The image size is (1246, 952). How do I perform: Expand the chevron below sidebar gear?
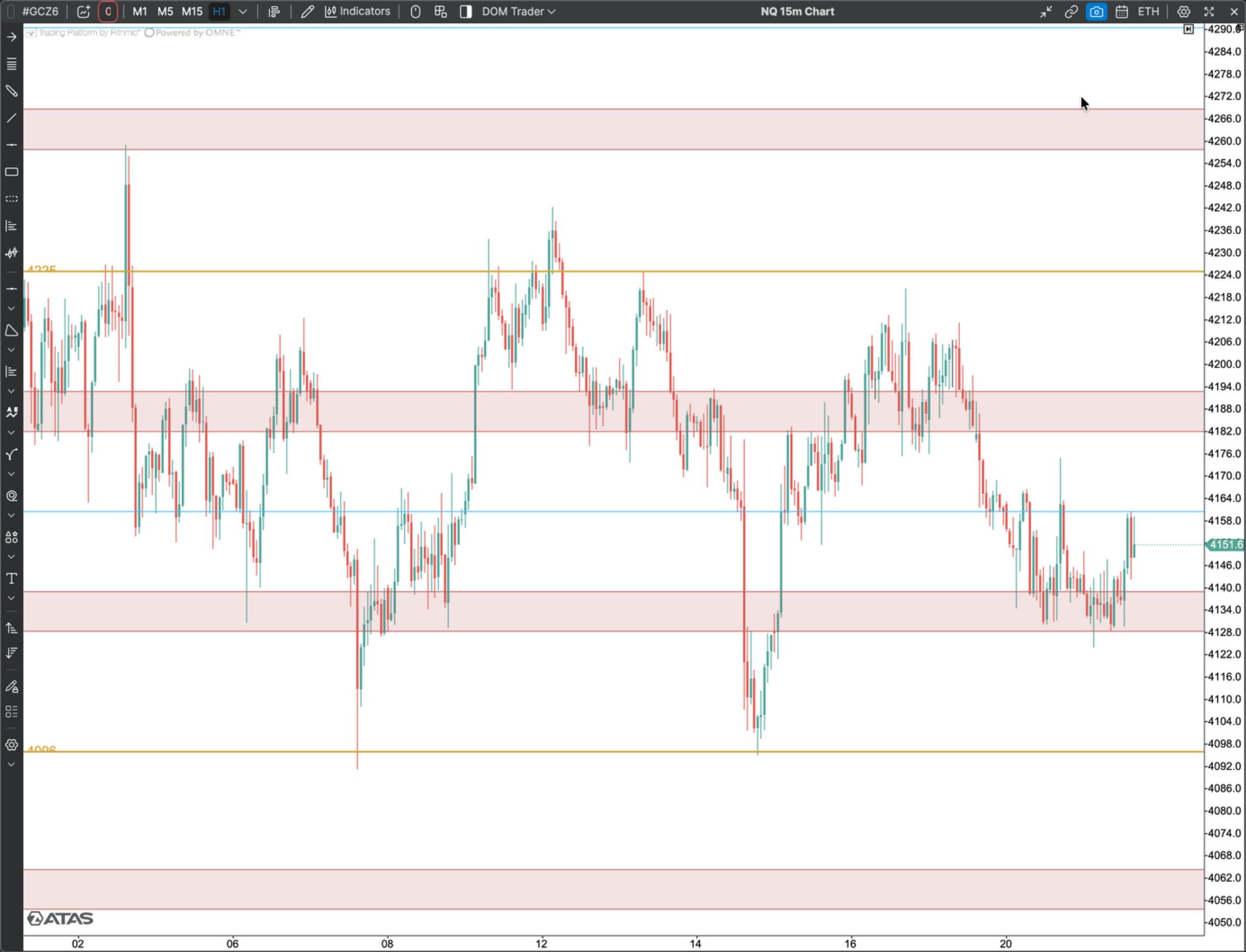(x=11, y=765)
